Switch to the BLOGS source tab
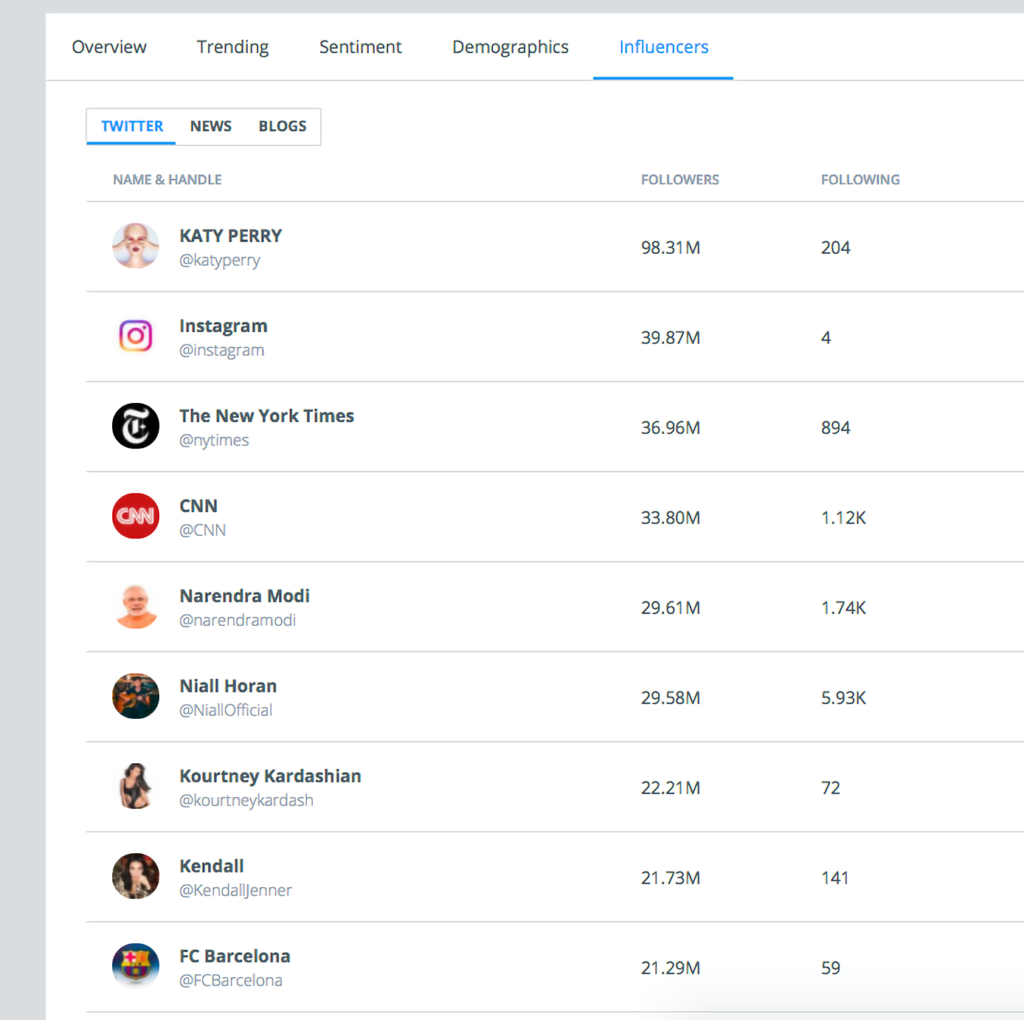The height and width of the screenshot is (1020, 1024). (x=282, y=126)
